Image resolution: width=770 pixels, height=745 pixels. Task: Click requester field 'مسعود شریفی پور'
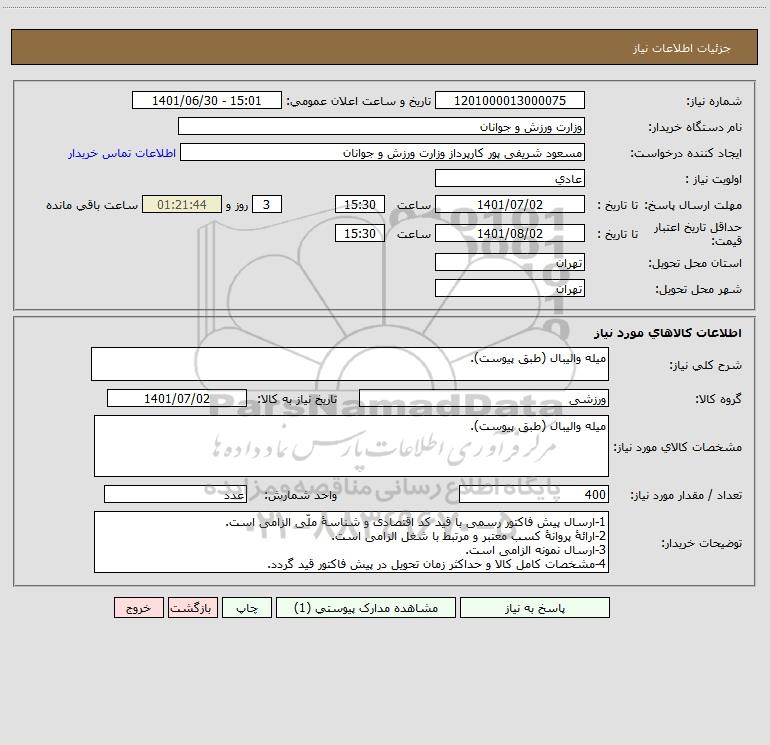coord(383,152)
